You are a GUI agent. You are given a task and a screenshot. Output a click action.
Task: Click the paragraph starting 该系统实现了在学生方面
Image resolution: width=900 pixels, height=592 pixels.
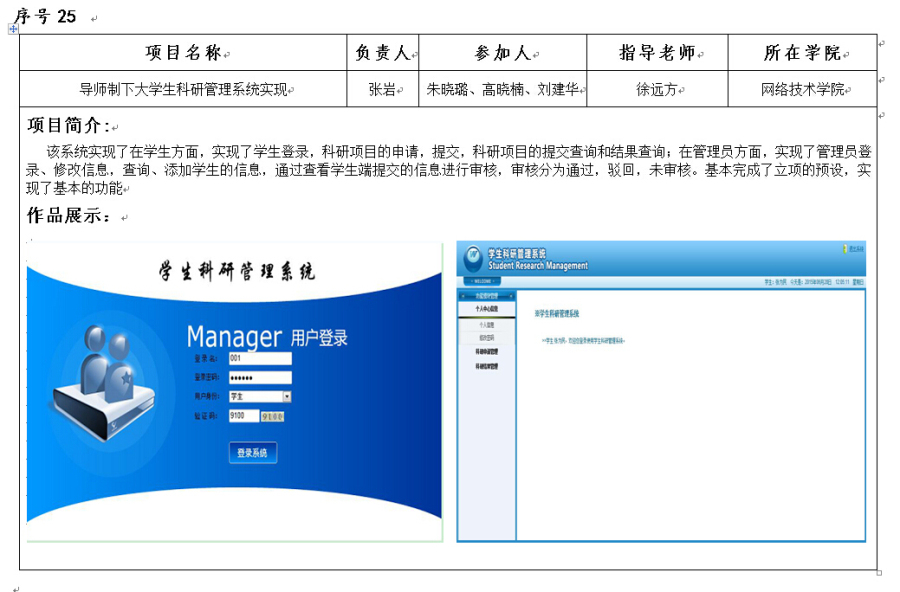[x=449, y=170]
